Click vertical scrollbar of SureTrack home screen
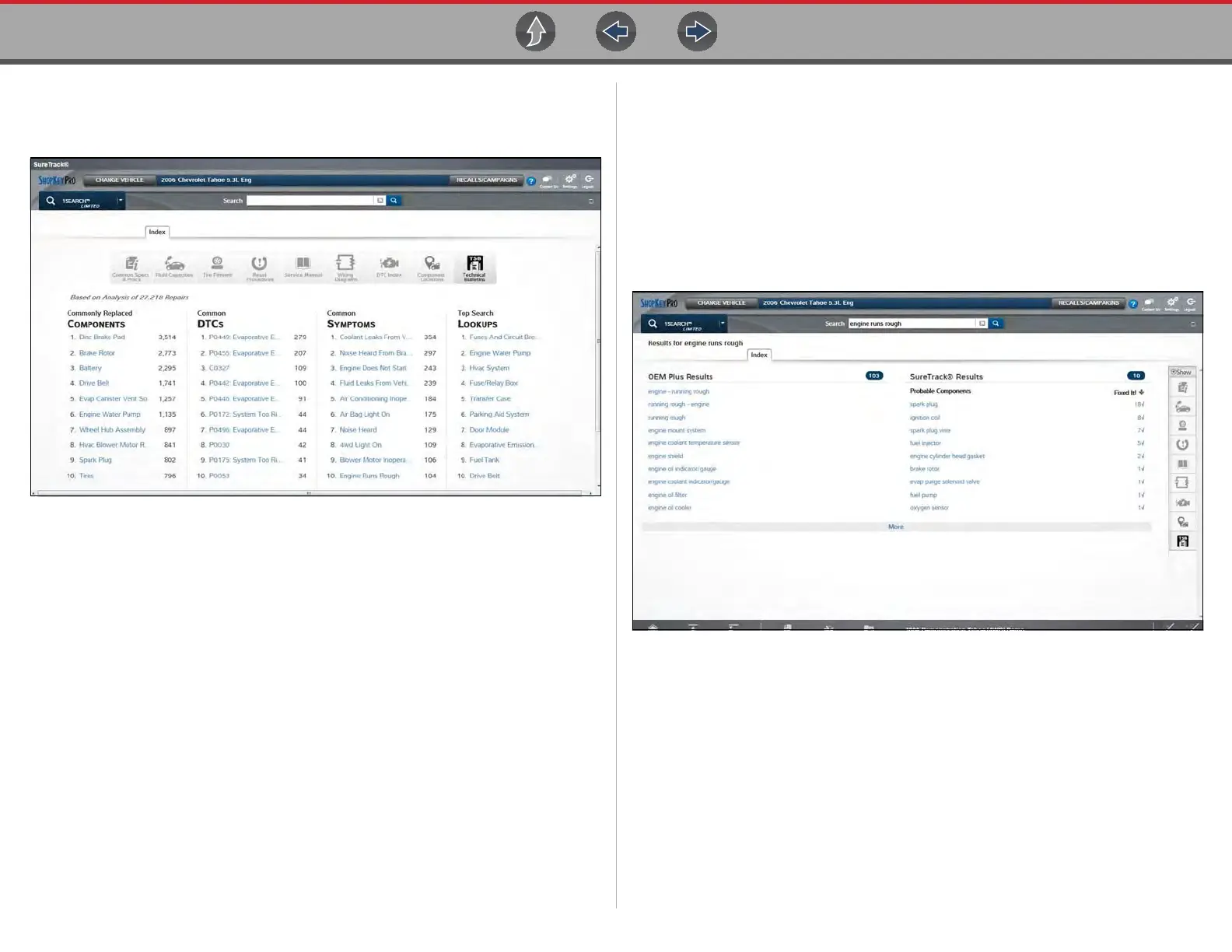The height and width of the screenshot is (952, 1232). click(x=597, y=340)
